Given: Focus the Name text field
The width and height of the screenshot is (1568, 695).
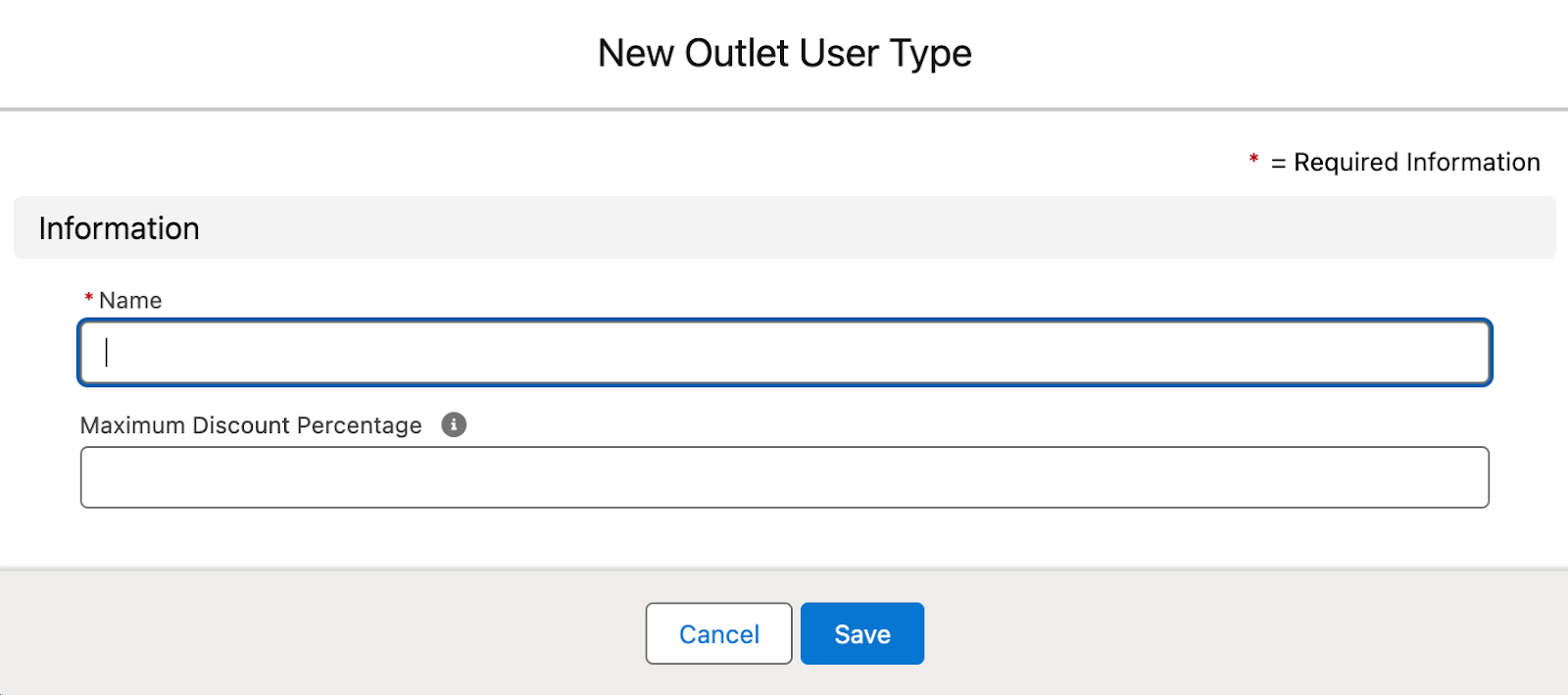Looking at the screenshot, I should [x=784, y=353].
